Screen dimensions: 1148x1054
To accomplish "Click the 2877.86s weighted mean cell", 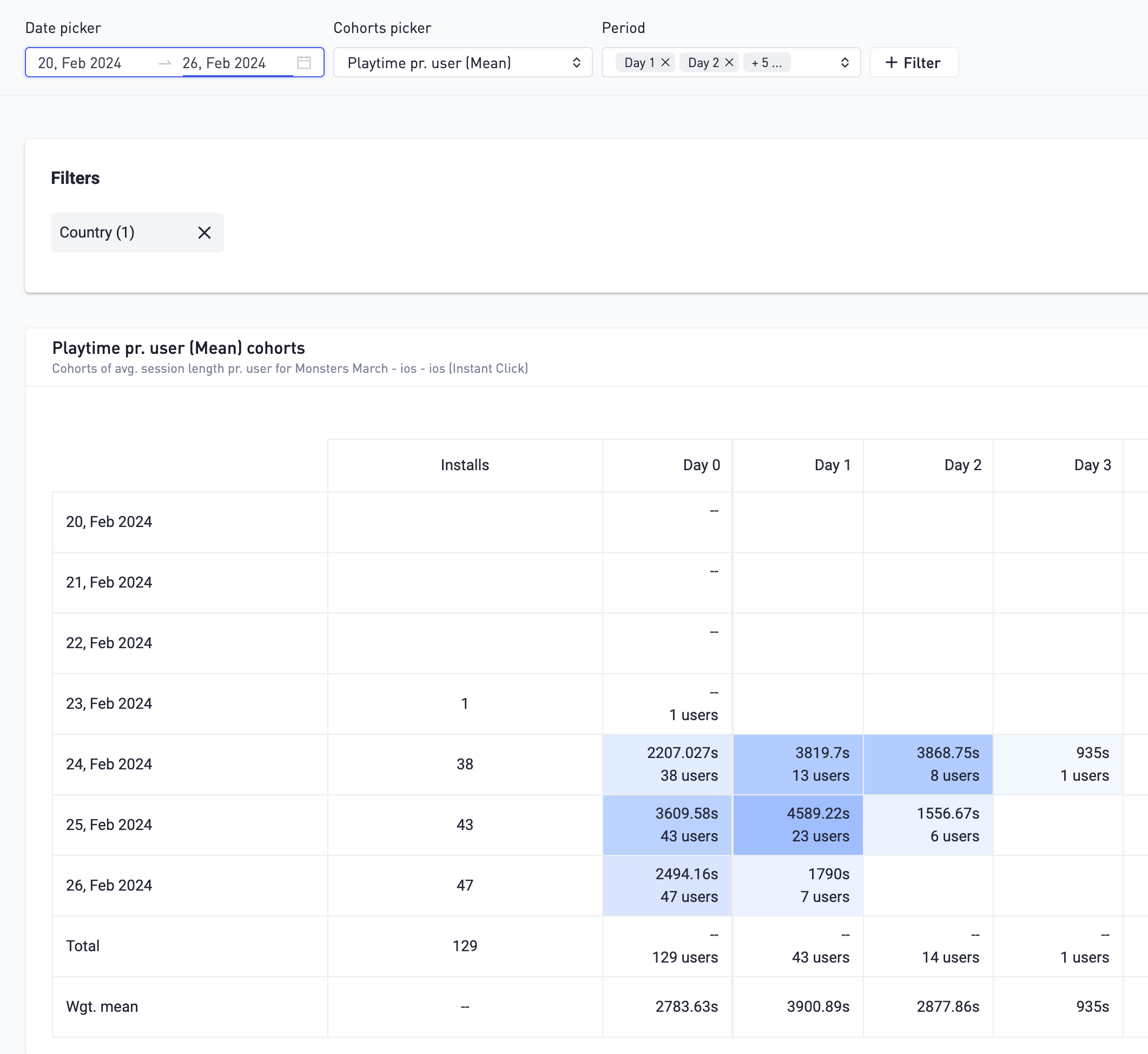I will click(928, 1006).
